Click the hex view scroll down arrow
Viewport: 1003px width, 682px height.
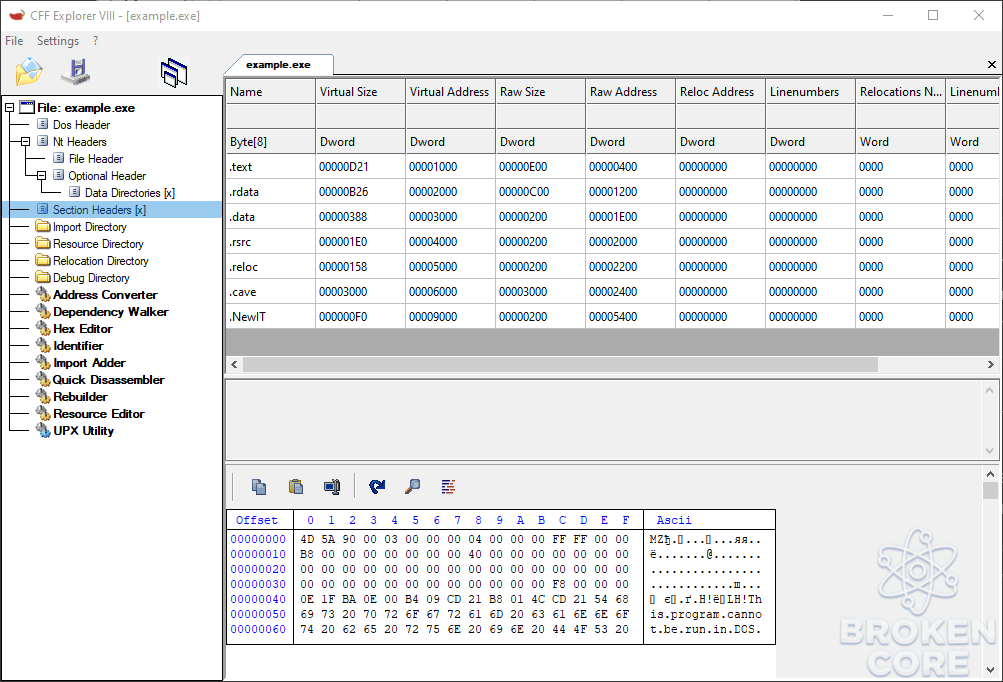[990, 670]
